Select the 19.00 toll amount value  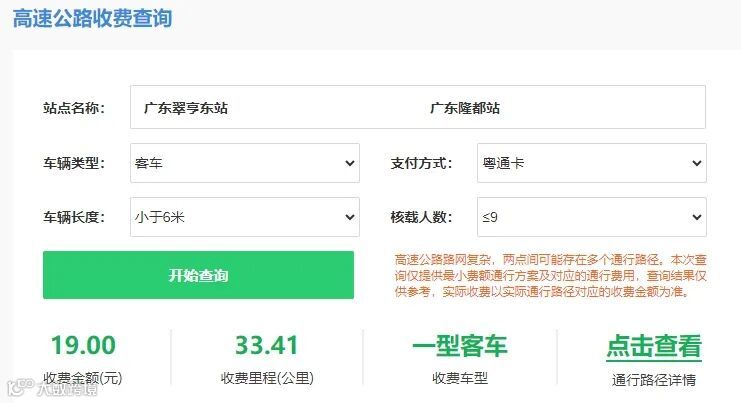(x=83, y=345)
